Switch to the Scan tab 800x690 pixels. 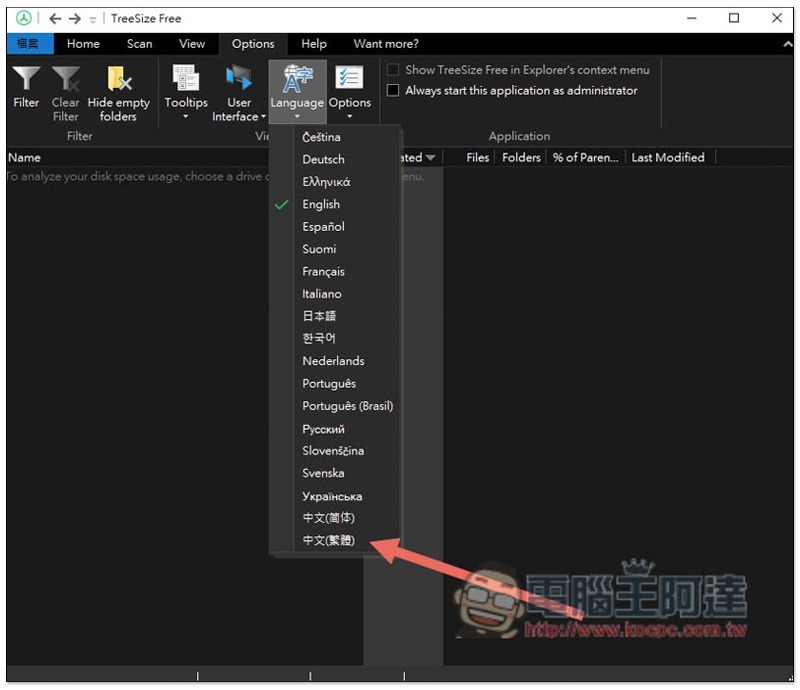(x=140, y=44)
